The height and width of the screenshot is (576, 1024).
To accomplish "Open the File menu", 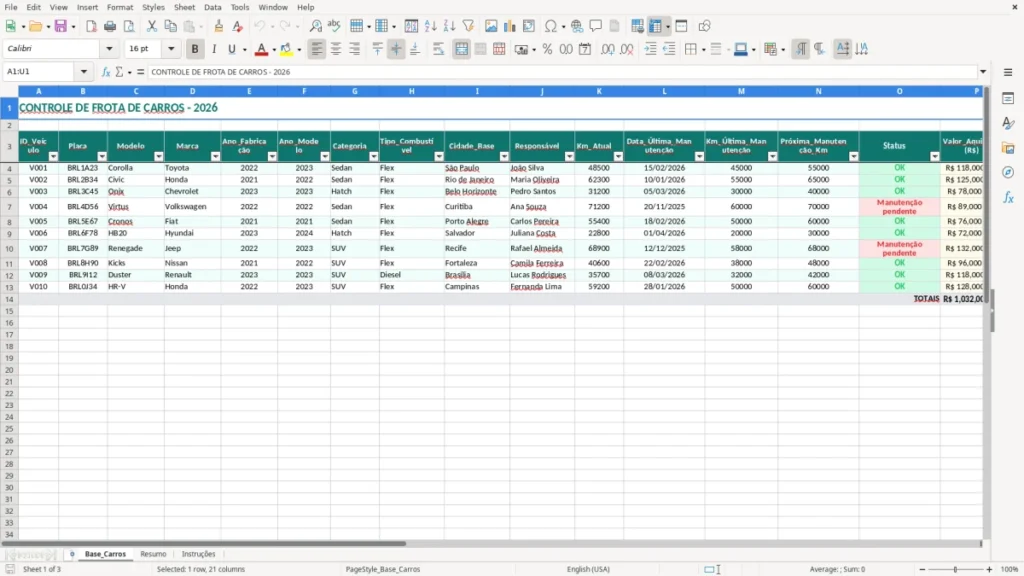I will pos(11,7).
